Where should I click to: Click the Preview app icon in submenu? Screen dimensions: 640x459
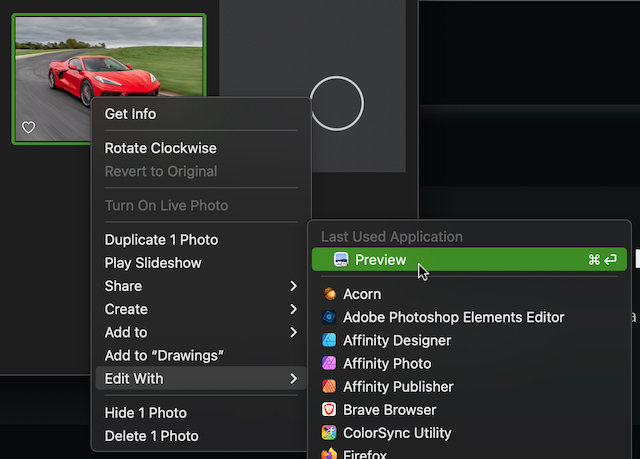tap(341, 259)
